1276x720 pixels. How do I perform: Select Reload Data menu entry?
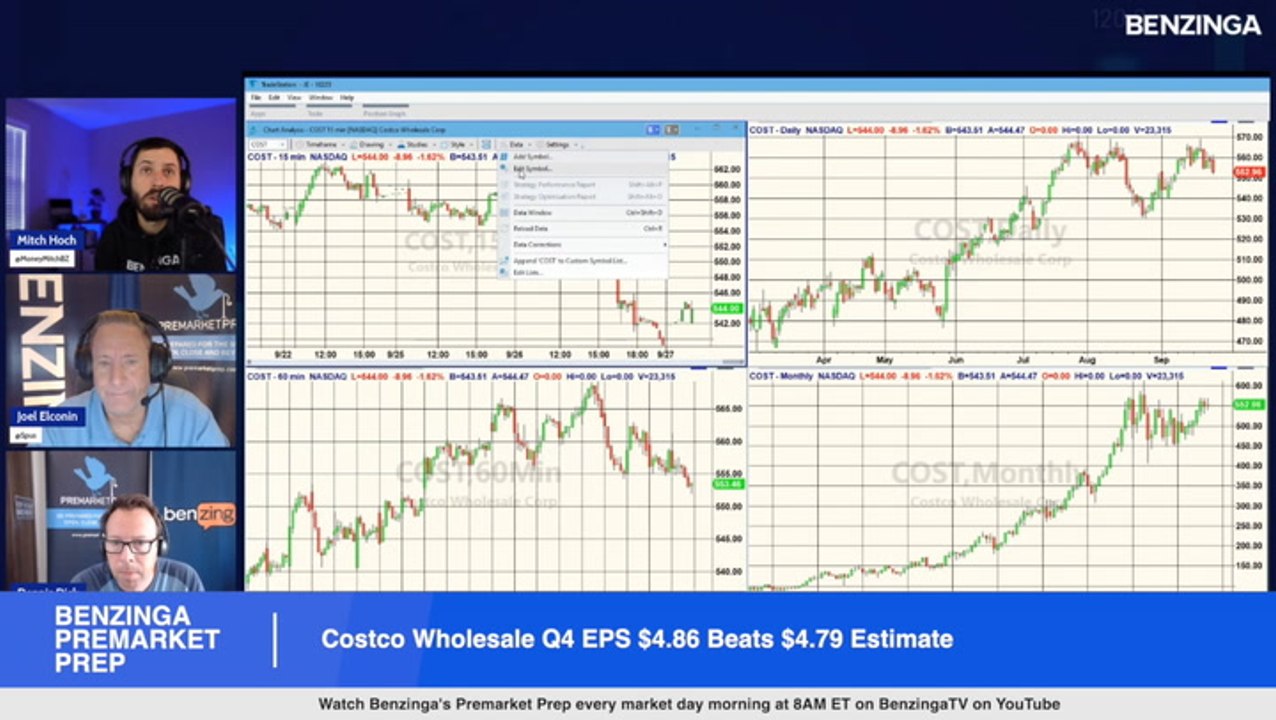[582, 229]
